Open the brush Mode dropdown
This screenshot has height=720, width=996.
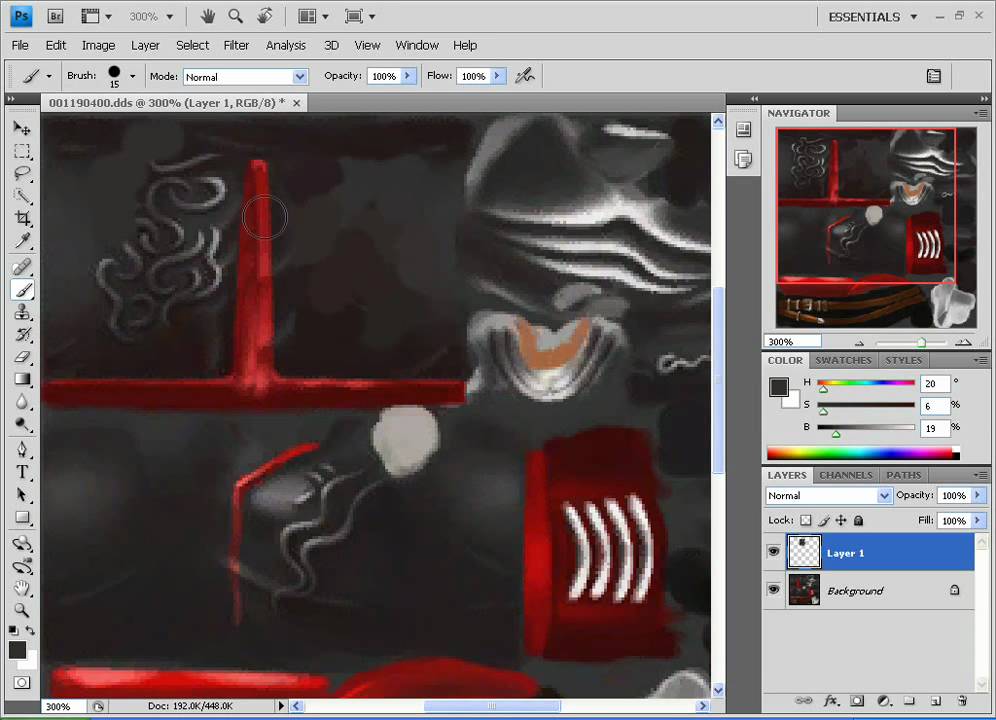point(299,77)
